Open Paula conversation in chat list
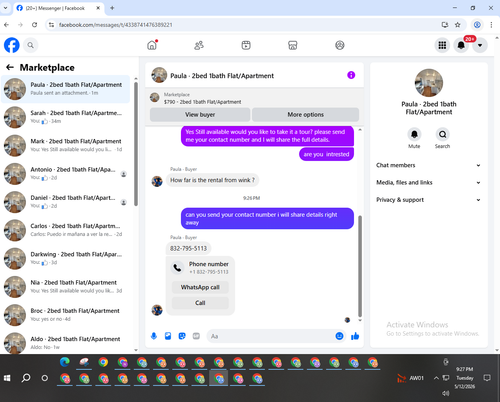This screenshot has height=402, width=500. pos(66,89)
